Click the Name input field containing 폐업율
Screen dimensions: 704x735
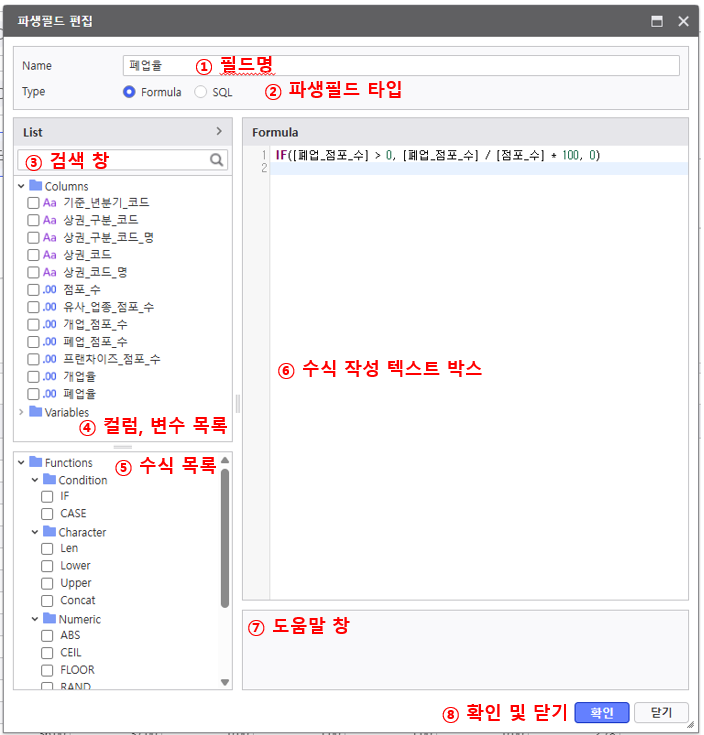pos(400,66)
